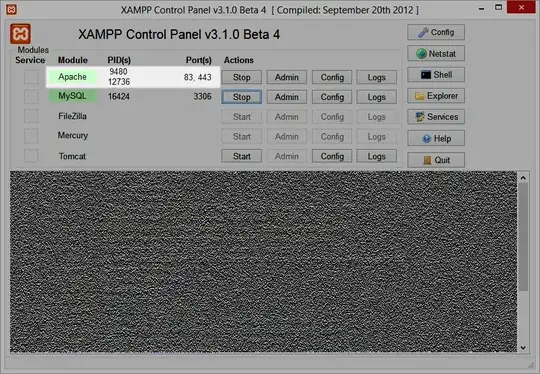Toggle the MySQL service checkbox
The image size is (540, 374).
(x=31, y=96)
